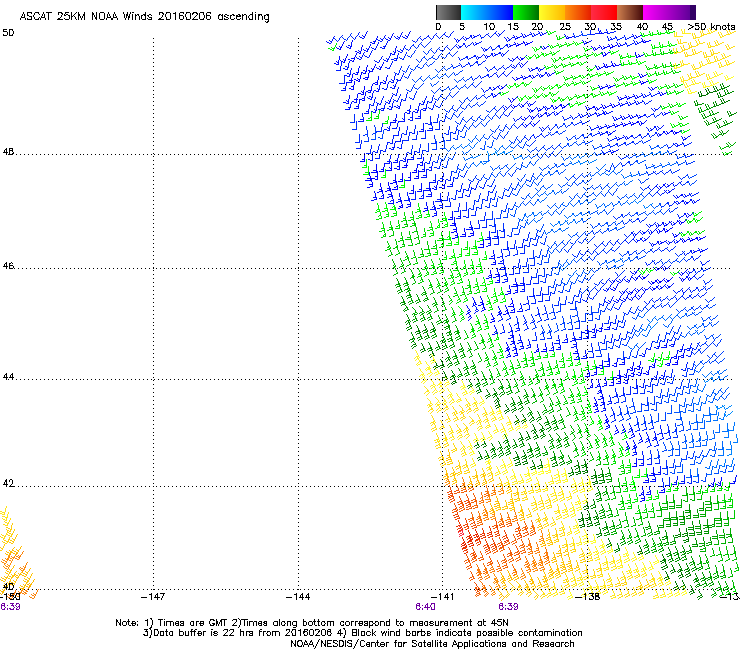Click the cyan-to-blue 5–15 knots legend segment
740x650 pixels.
(487, 12)
